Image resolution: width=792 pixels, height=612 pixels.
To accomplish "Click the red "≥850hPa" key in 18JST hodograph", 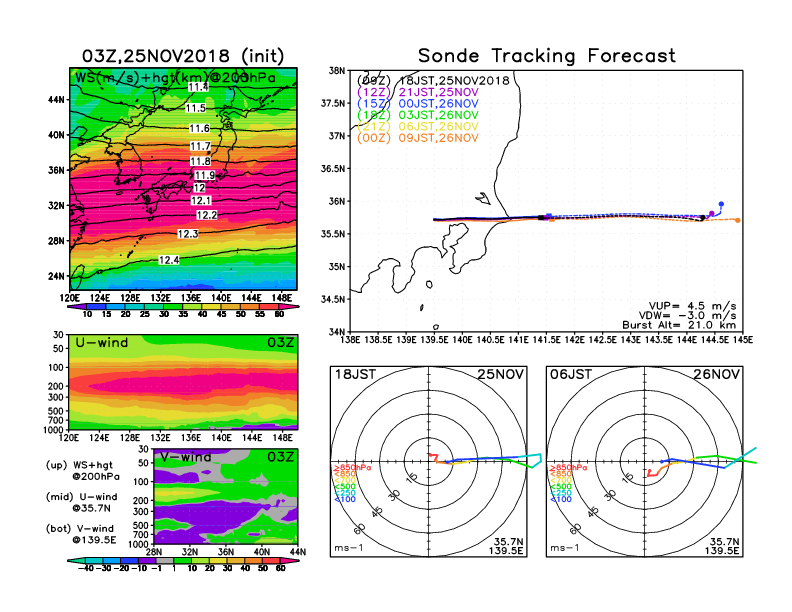I will point(353,468).
